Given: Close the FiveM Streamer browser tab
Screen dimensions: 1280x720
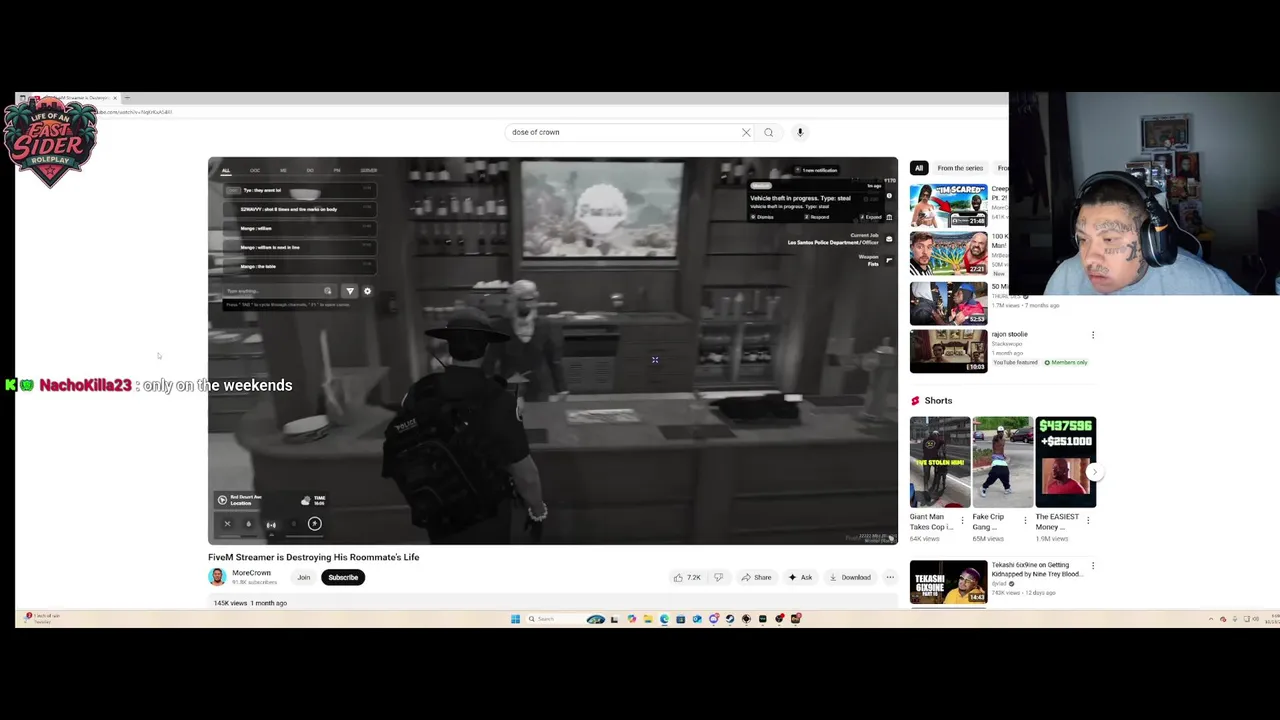Looking at the screenshot, I should coord(115,98).
